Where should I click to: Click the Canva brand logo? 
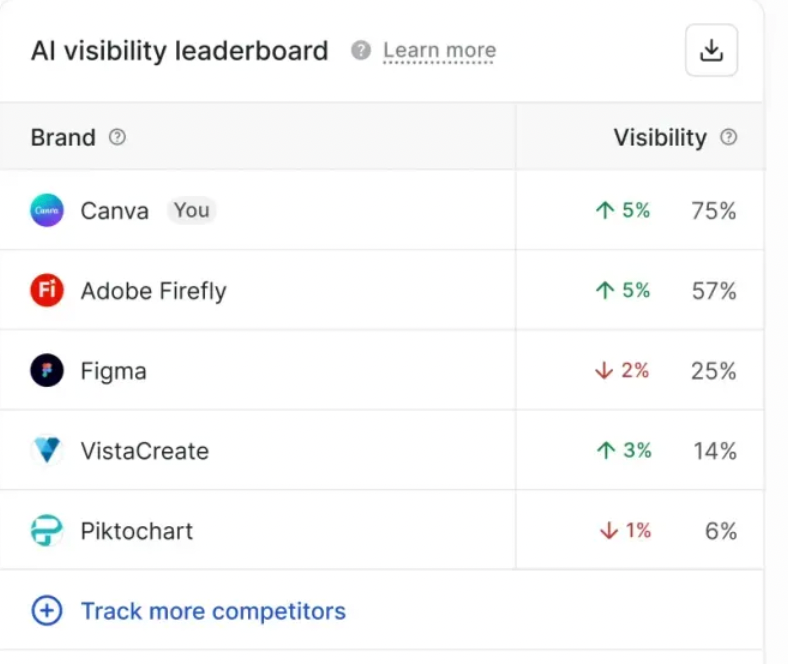pyautogui.click(x=47, y=210)
